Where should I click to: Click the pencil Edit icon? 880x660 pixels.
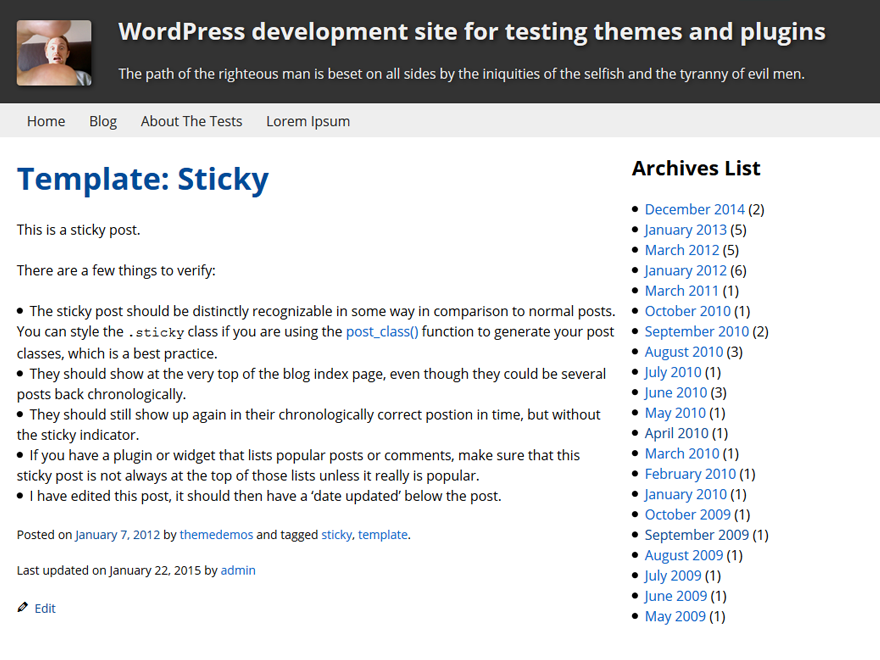tap(23, 608)
